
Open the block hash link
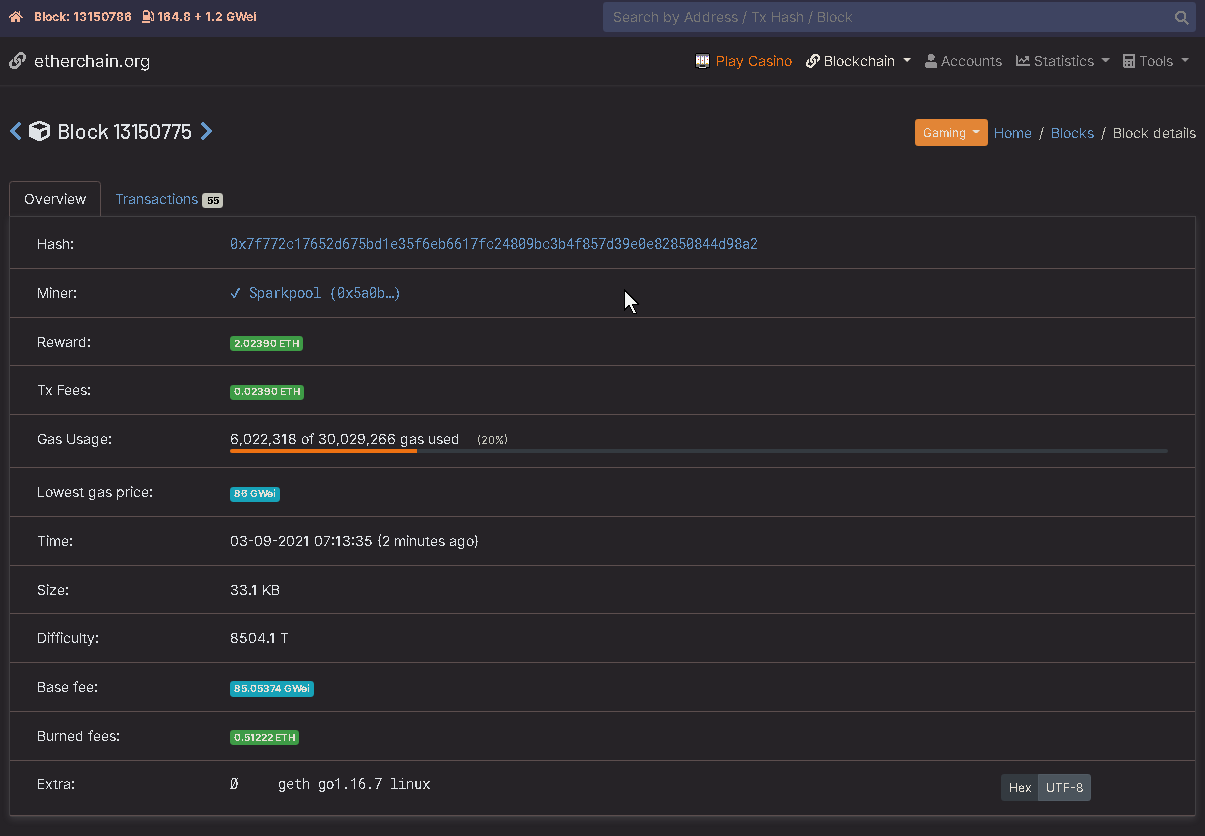click(x=494, y=244)
